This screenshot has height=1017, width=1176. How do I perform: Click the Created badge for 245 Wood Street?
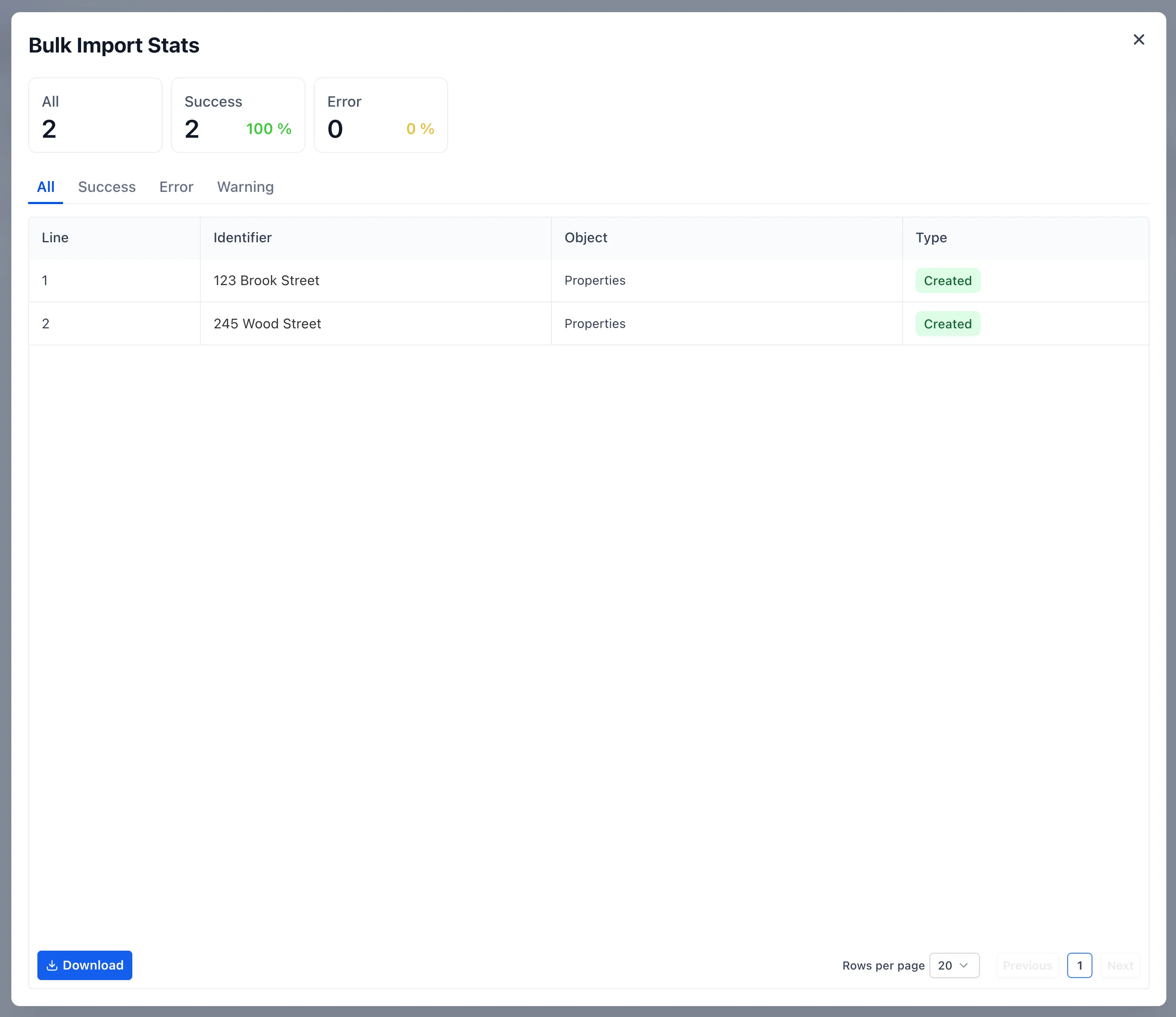click(947, 323)
